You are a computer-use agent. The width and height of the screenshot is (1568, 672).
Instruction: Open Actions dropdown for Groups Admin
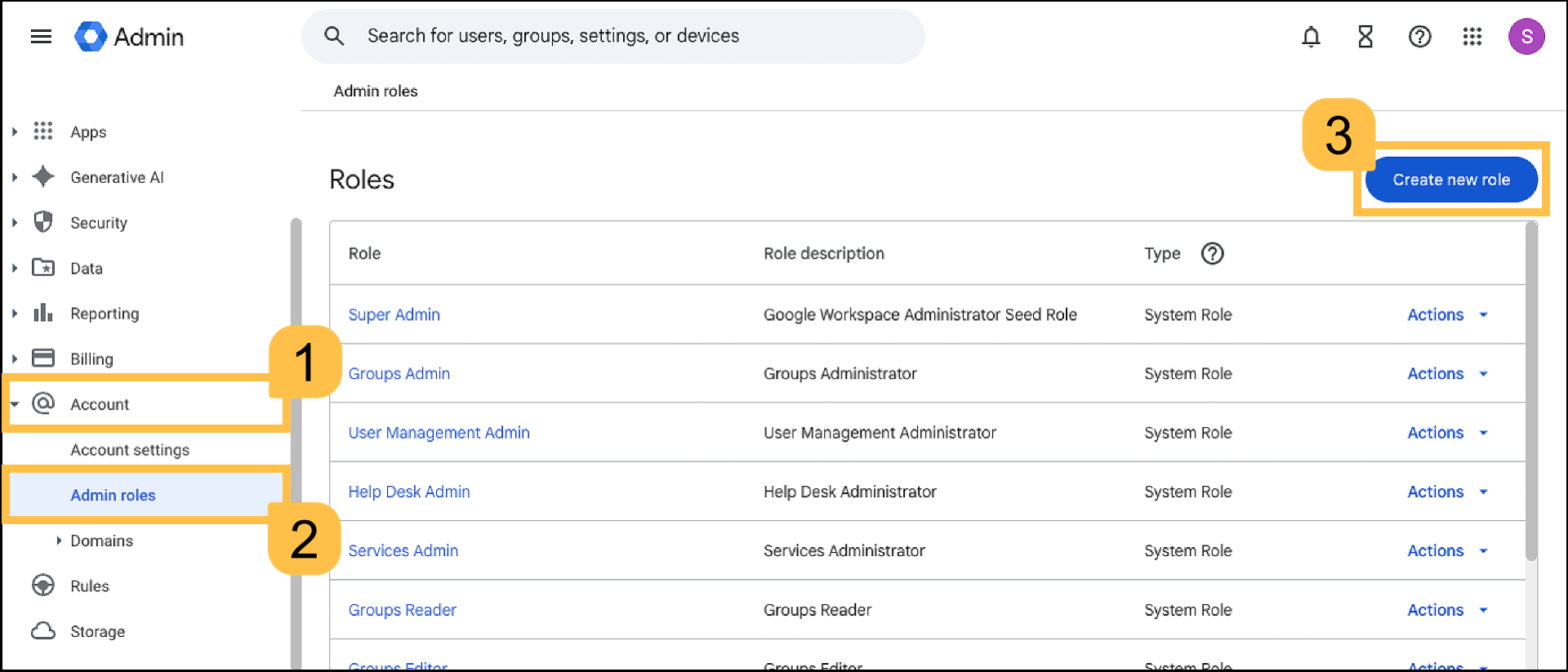1448,374
